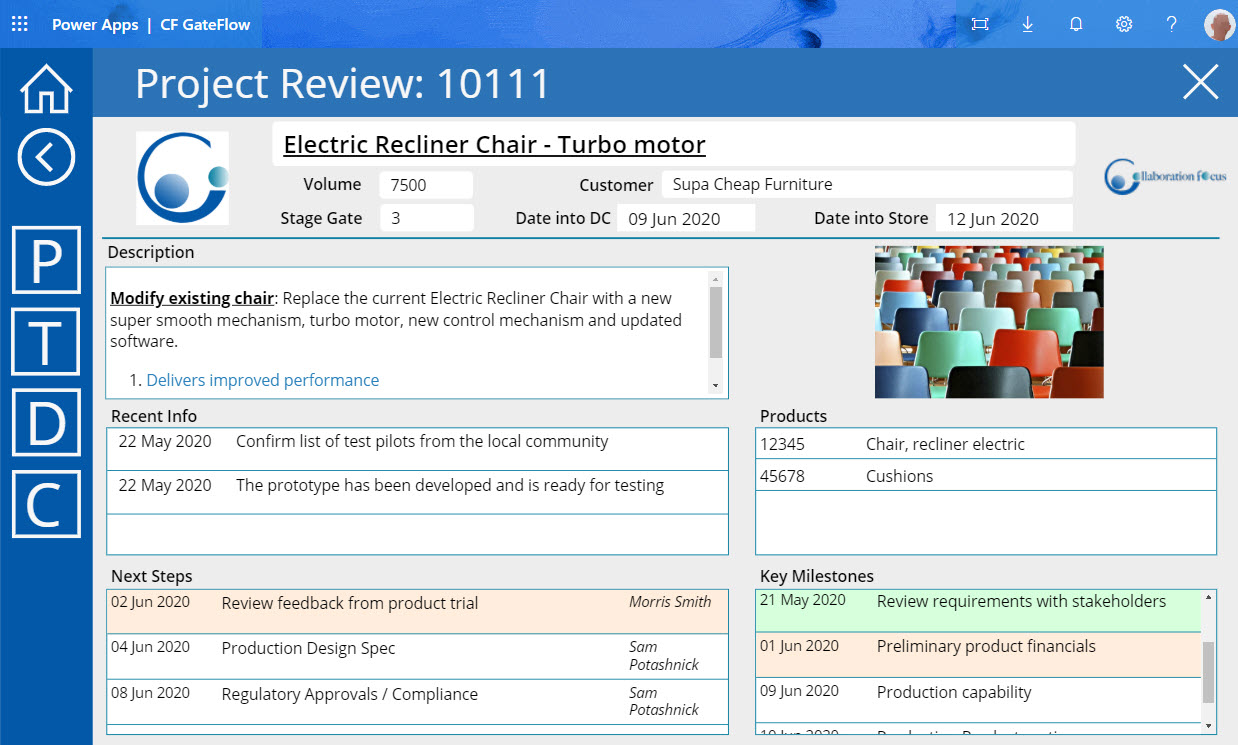Select the C icon in the sidebar
The image size is (1238, 745).
click(45, 505)
